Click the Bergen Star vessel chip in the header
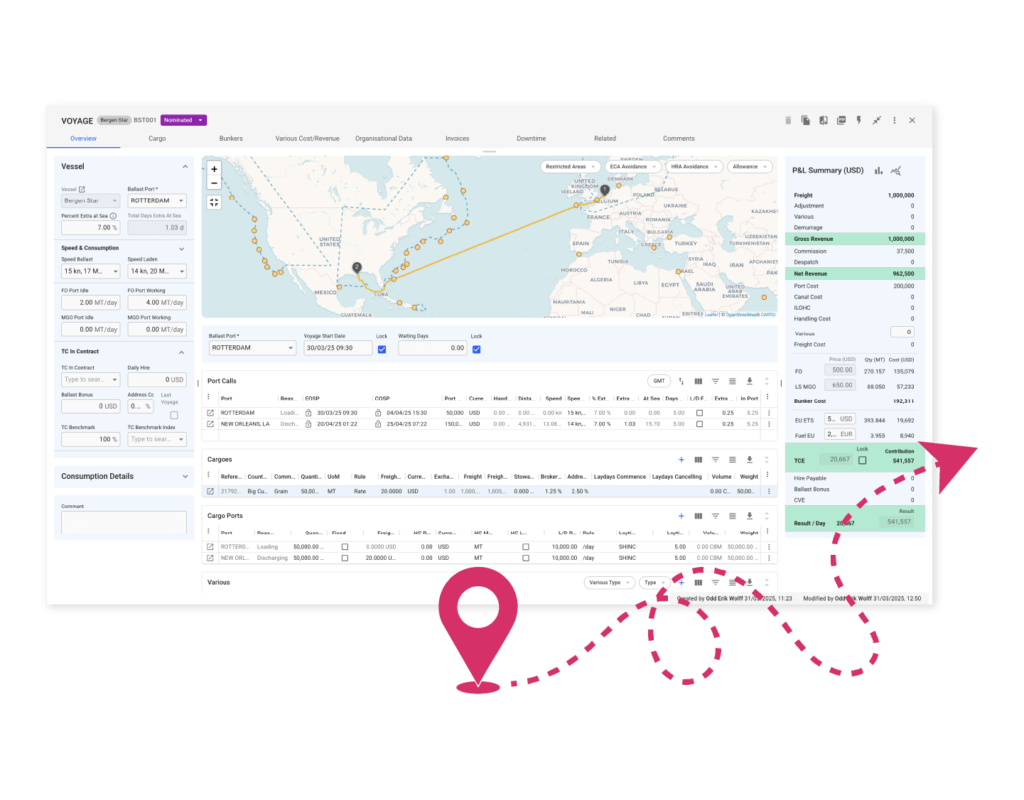Image resolution: width=1024 pixels, height=800 pixels. (114, 120)
